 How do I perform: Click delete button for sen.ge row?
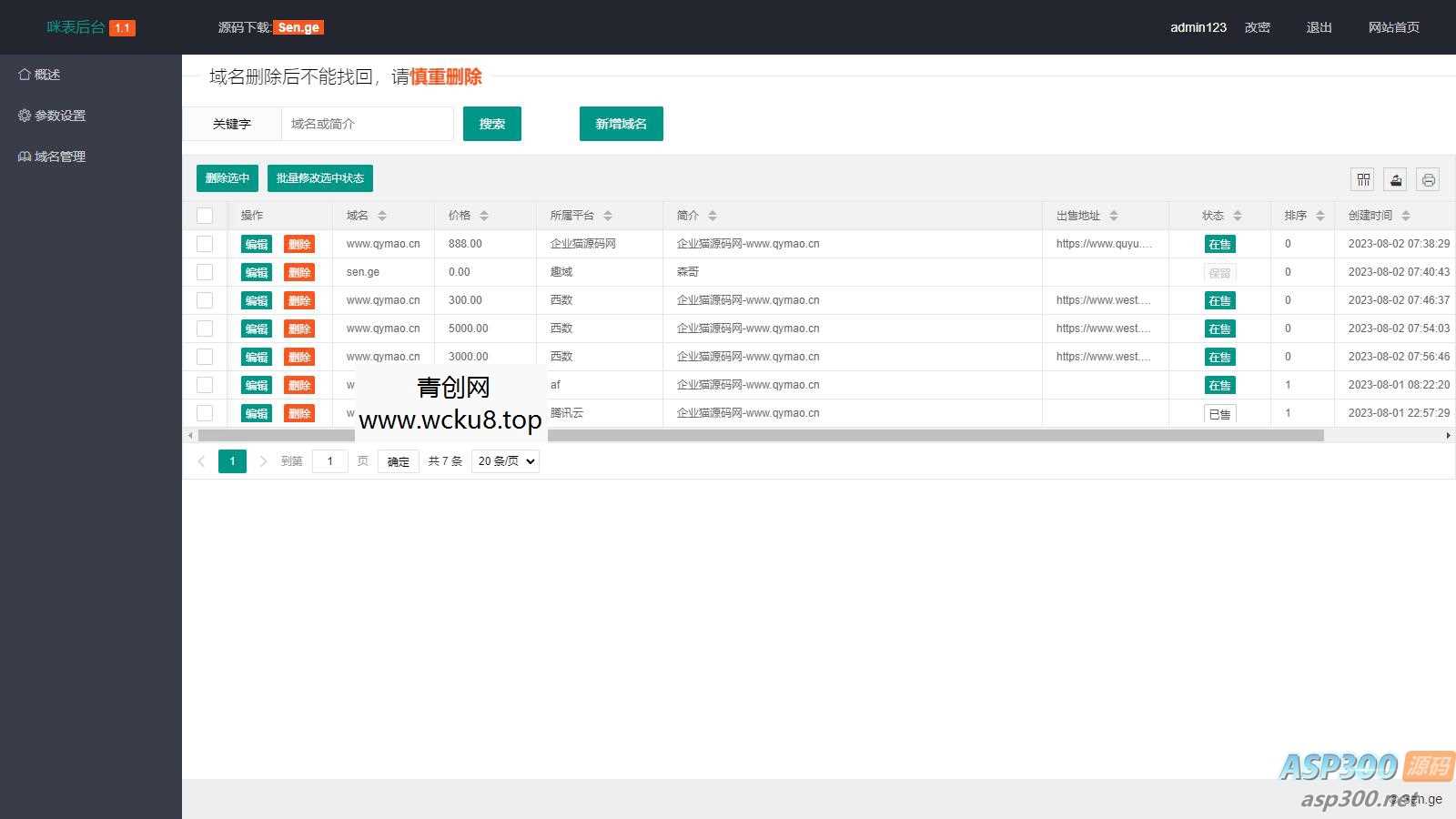coord(299,272)
